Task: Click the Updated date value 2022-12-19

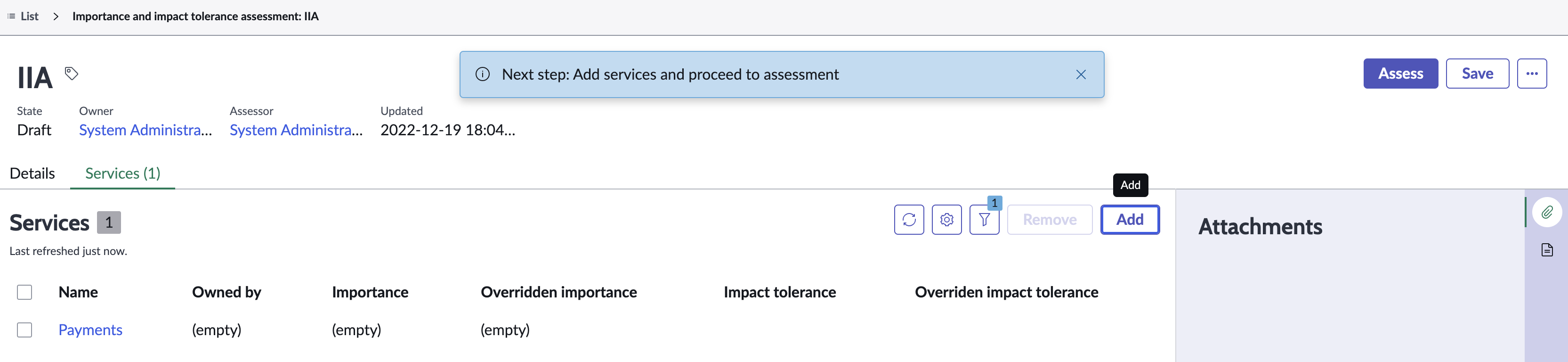Action: coord(447,131)
